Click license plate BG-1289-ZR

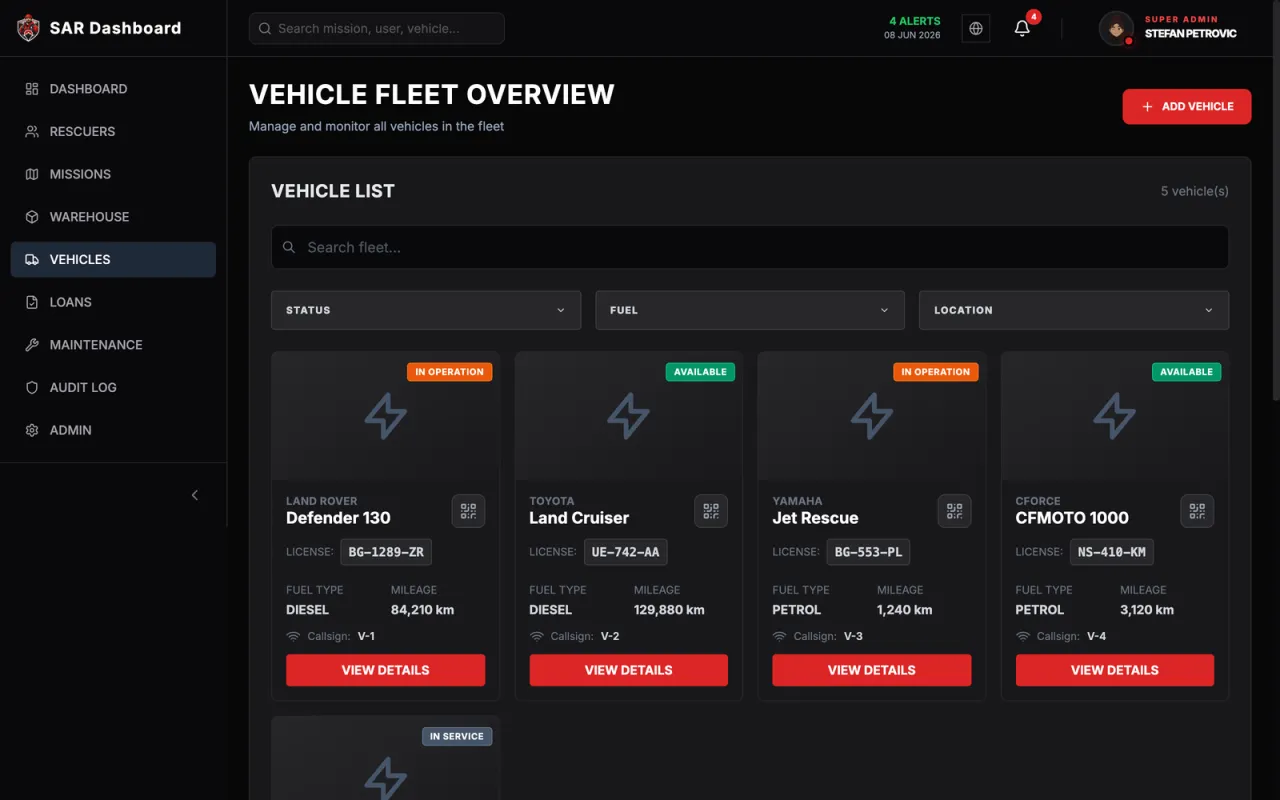pos(386,552)
